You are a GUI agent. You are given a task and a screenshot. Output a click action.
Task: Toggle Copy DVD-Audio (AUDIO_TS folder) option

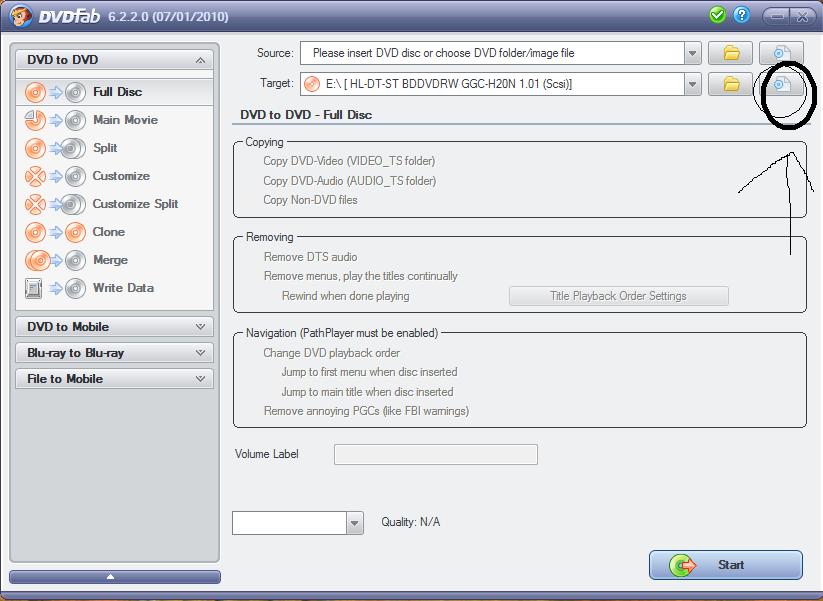pyautogui.click(x=350, y=181)
